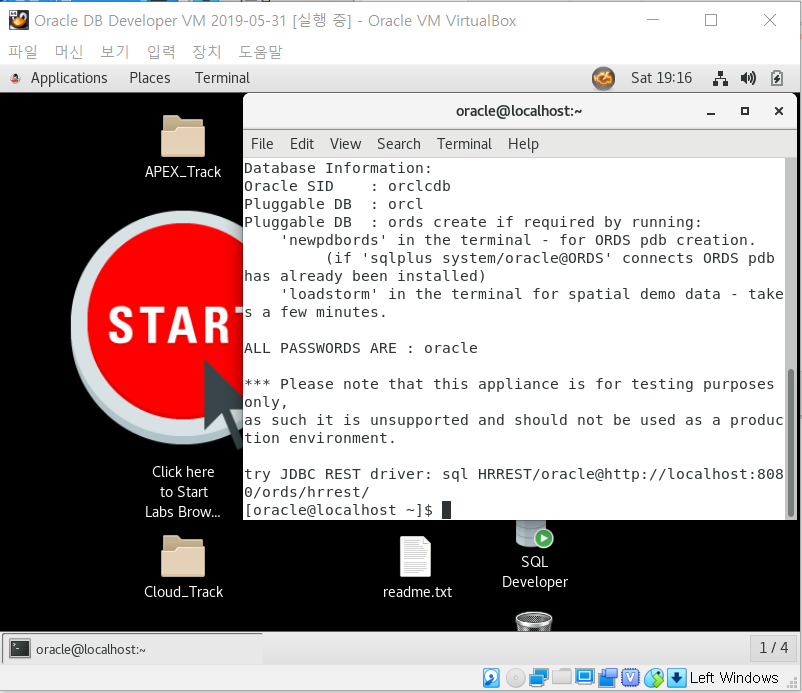Click the red START labs browser button
Image resolution: width=802 pixels, height=693 pixels.
point(159,327)
